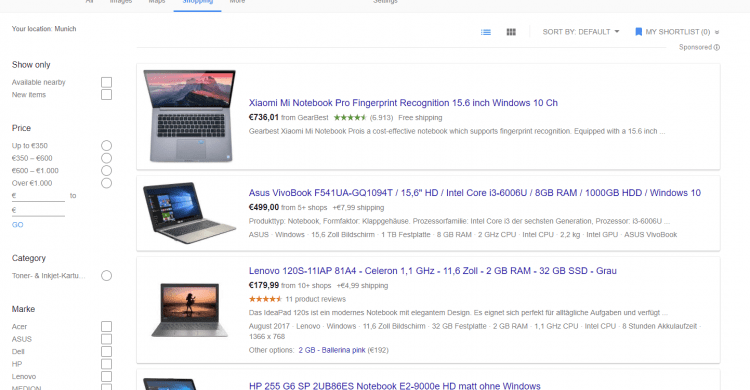Click the Xiaomi star rating
The width and height of the screenshot is (750, 390).
click(350, 118)
